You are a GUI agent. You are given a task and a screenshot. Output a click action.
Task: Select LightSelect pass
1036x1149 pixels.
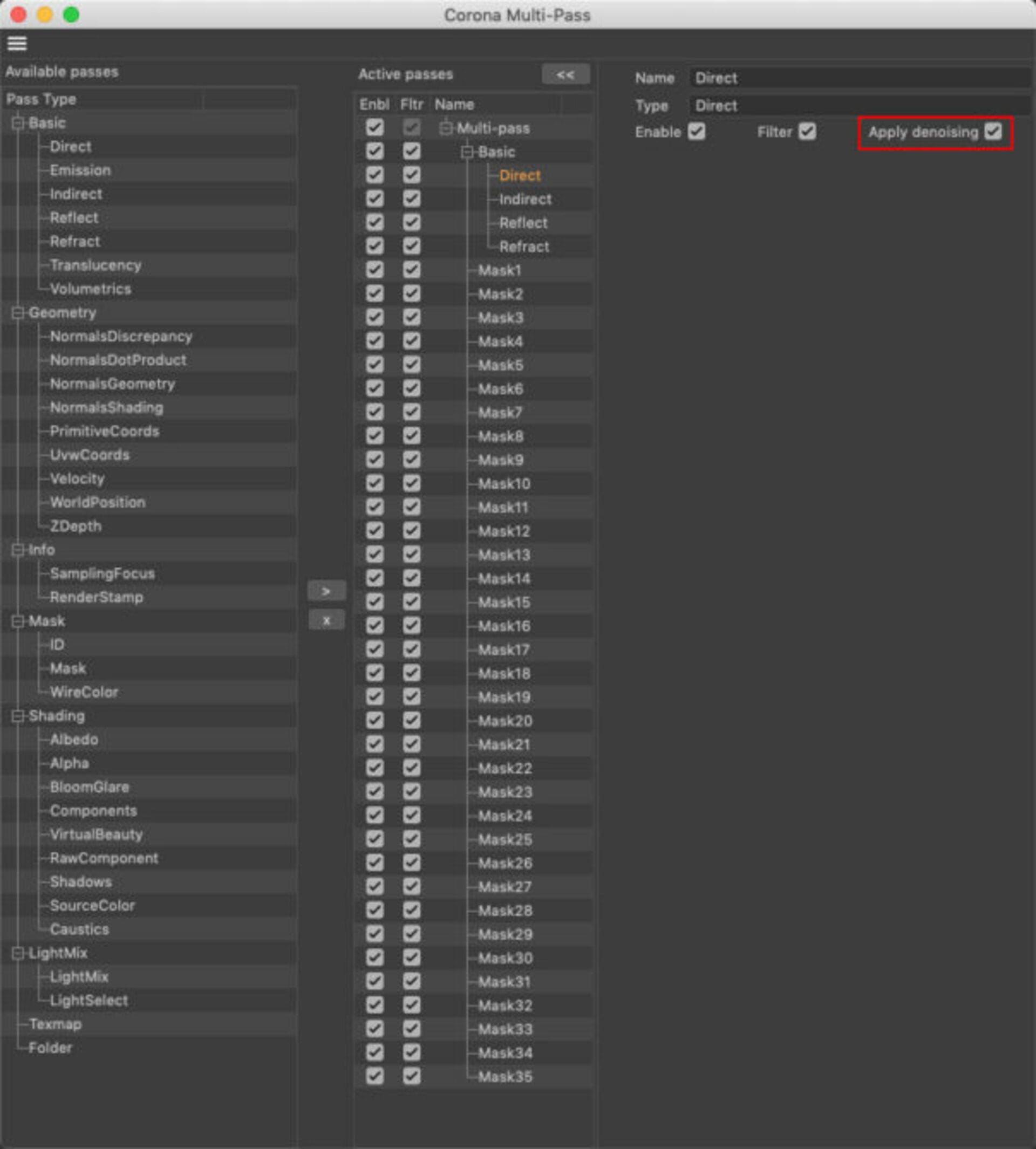coord(89,1001)
